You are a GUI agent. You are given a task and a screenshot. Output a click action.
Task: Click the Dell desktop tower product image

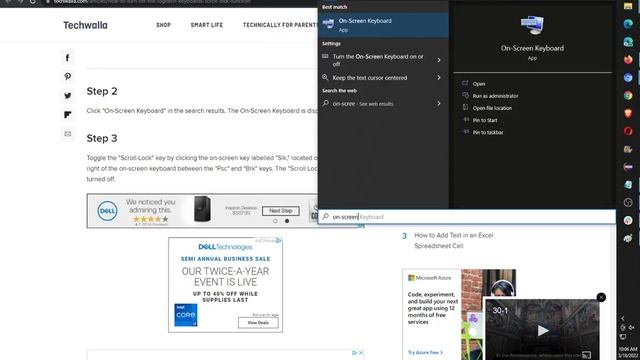click(202, 209)
